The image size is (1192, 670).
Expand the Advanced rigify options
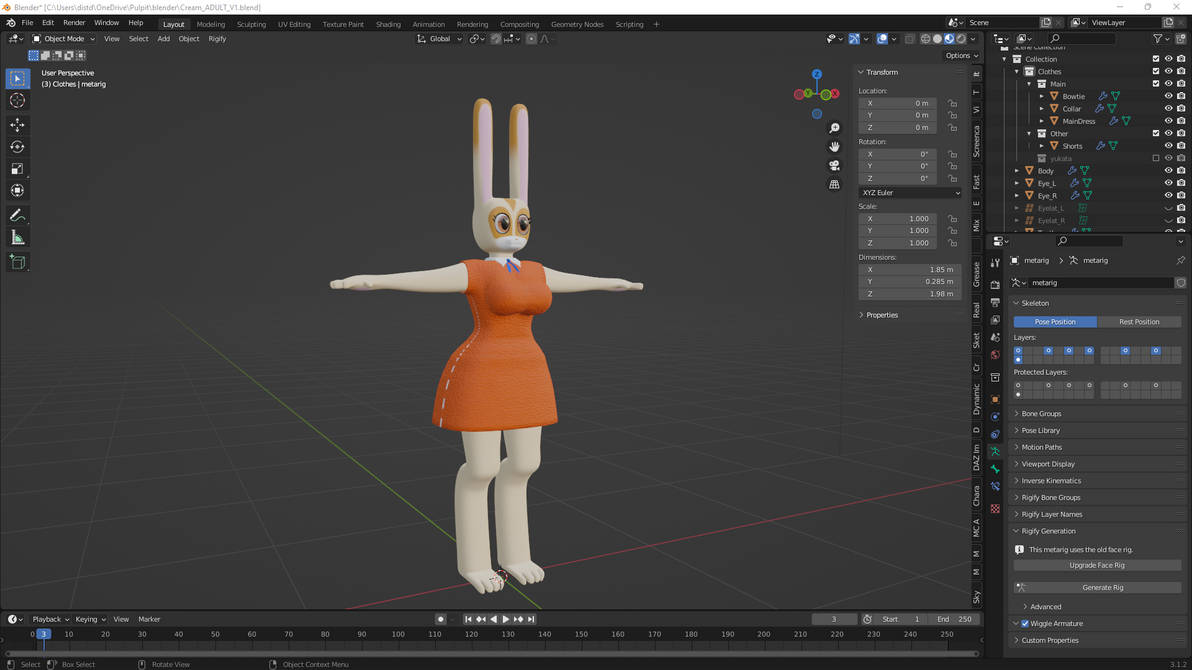(x=1045, y=607)
